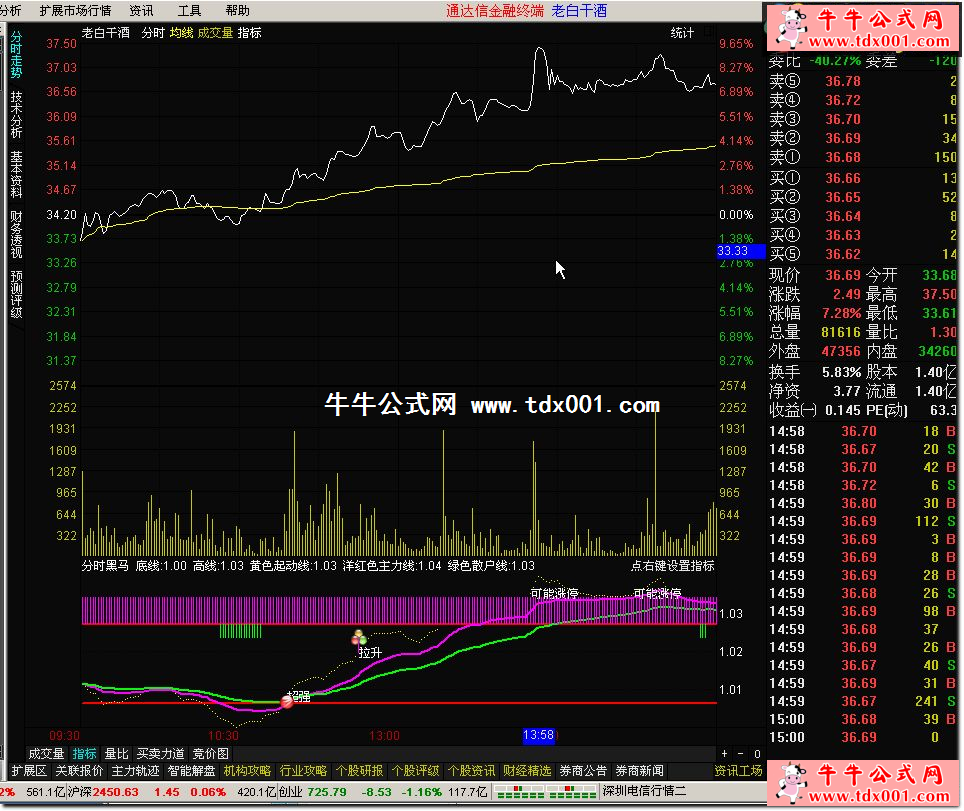Click the small square icon beside 统计
The height and width of the screenshot is (811, 964).
(709, 31)
